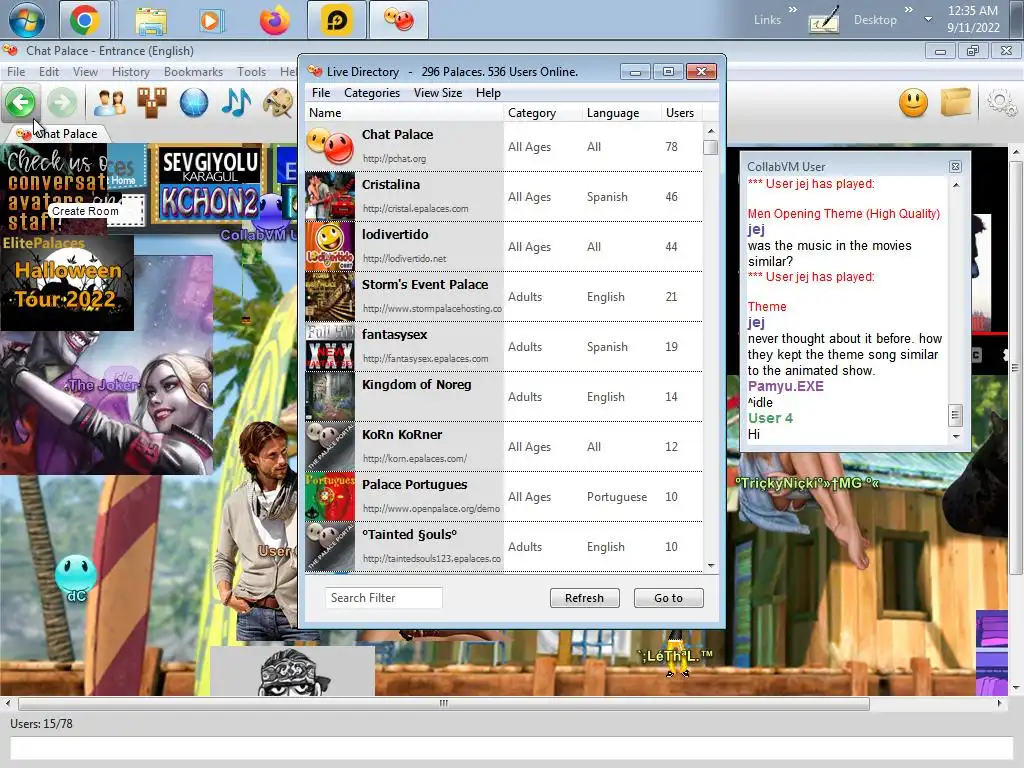This screenshot has height=768, width=1024.
Task: Click the green back arrow in Chat Palace toolbar
Action: click(x=20, y=103)
